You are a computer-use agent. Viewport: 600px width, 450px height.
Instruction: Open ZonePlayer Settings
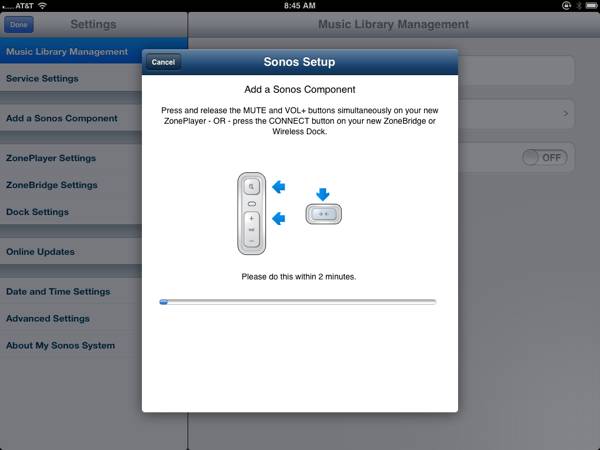tap(71, 158)
